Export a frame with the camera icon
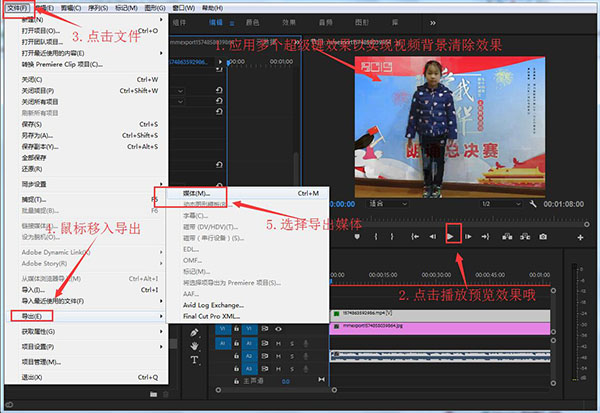 click(x=543, y=237)
